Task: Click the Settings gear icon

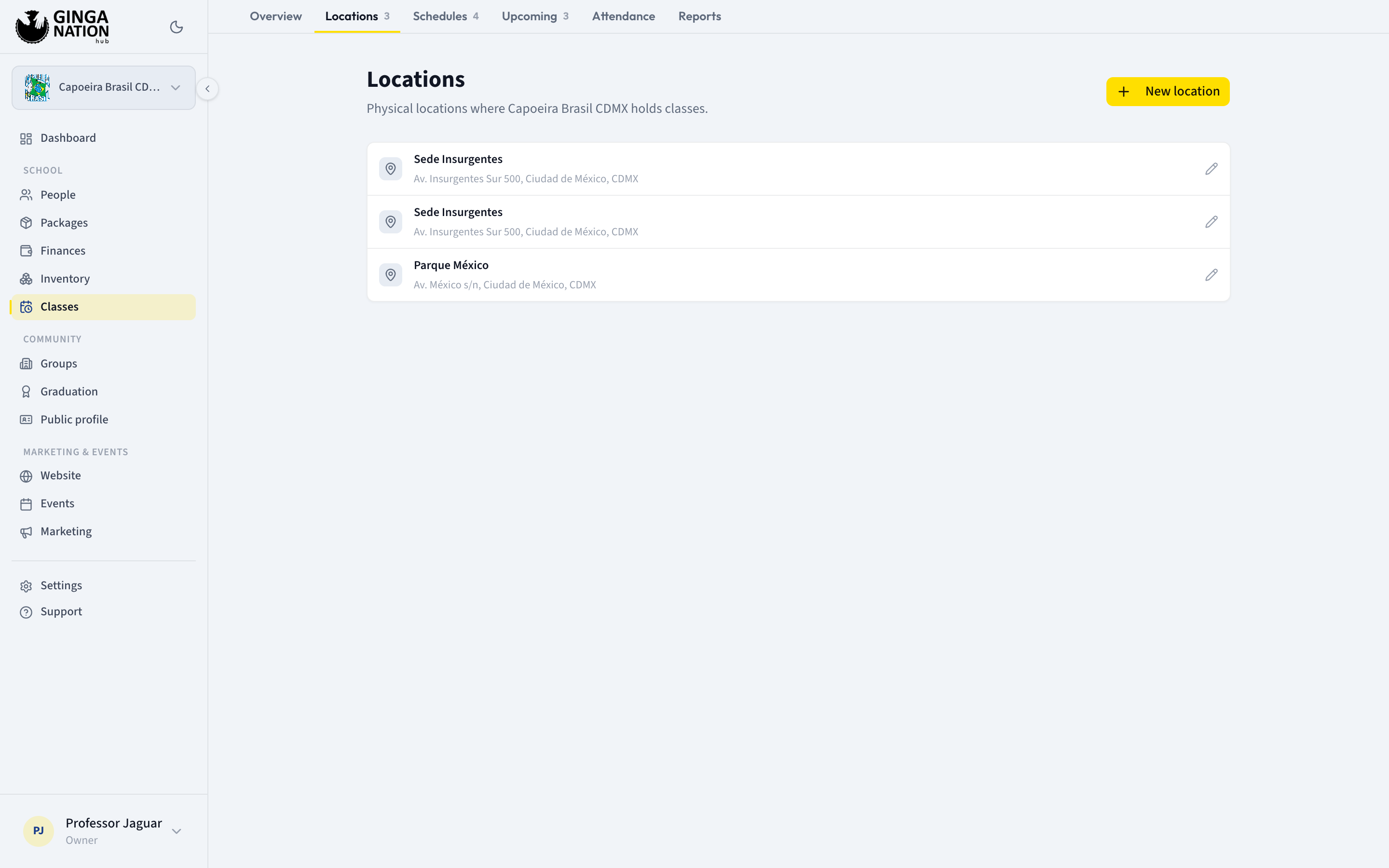Action: tap(26, 586)
